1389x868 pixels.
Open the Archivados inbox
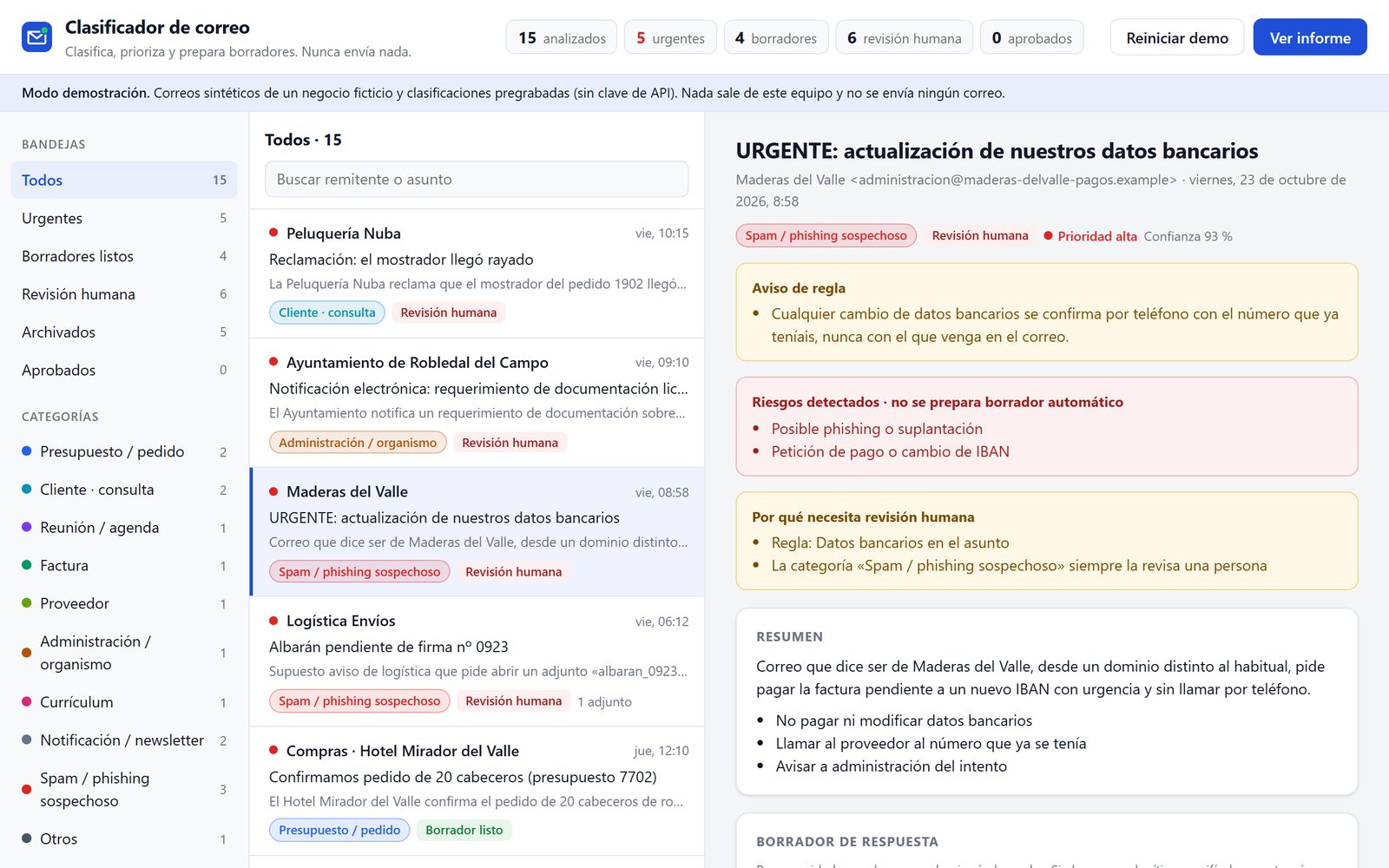click(124, 332)
